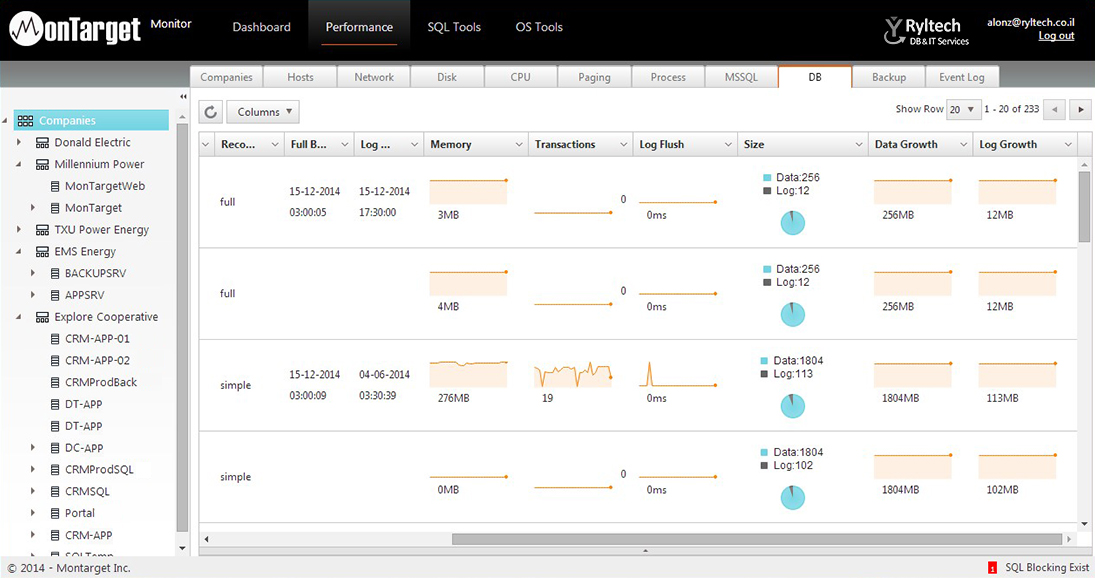Switch to the MSSQL tab
Screen dimensions: 1095x578
click(741, 77)
